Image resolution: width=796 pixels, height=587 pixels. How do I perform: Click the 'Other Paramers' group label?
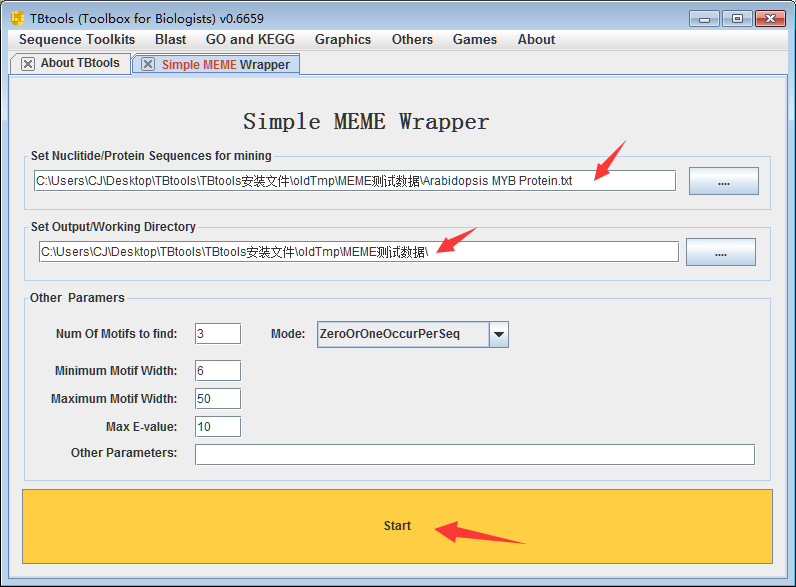[x=77, y=298]
